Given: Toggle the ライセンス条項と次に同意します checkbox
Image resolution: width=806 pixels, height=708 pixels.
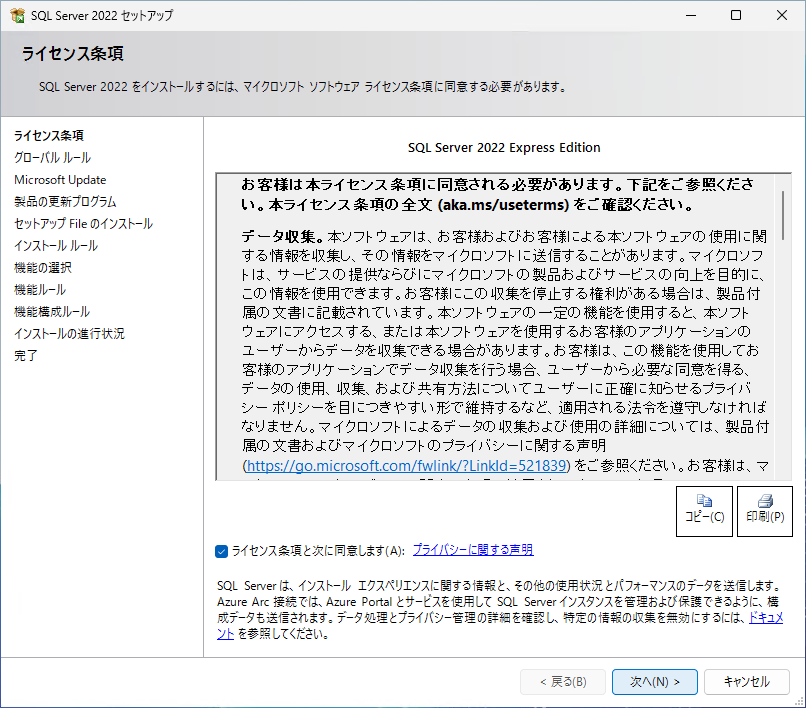Looking at the screenshot, I should click(222, 551).
